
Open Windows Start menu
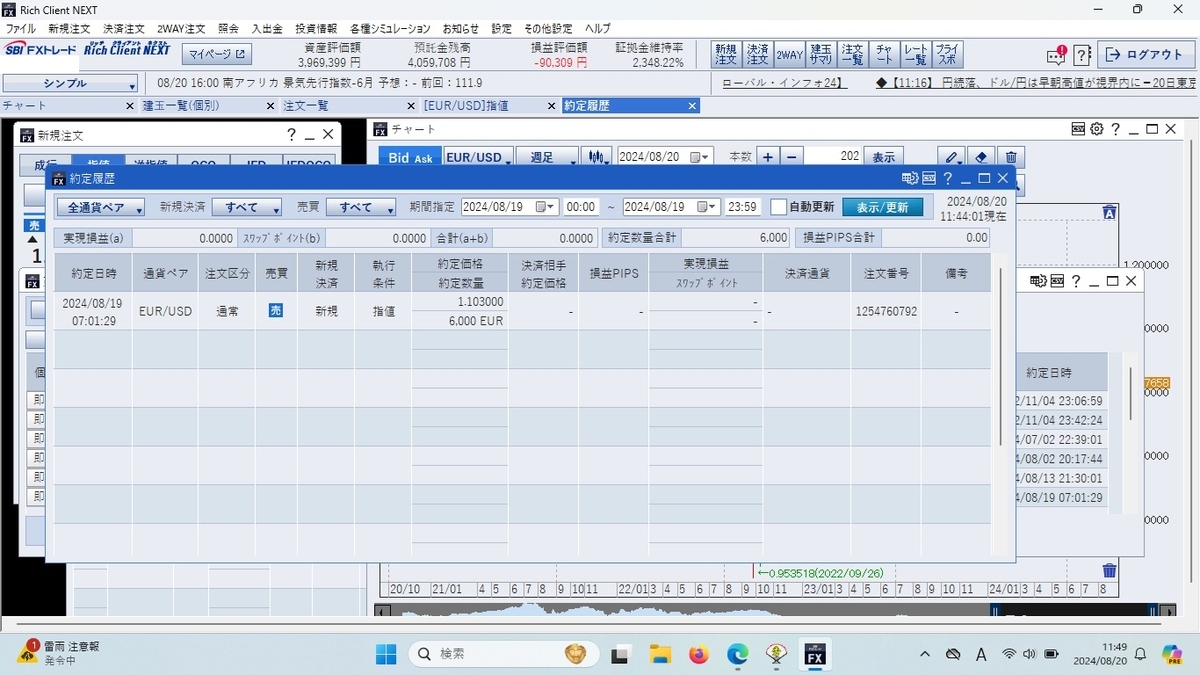pyautogui.click(x=386, y=654)
